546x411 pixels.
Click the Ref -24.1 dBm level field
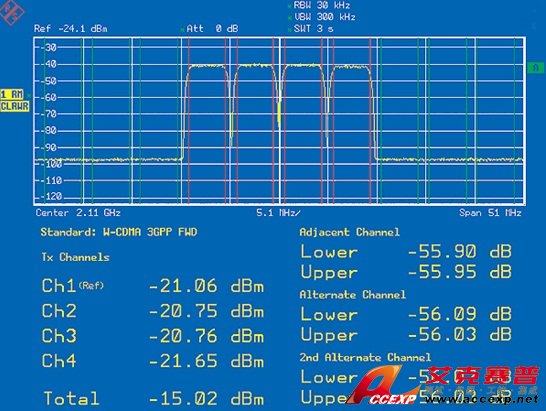pyautogui.click(x=71, y=29)
